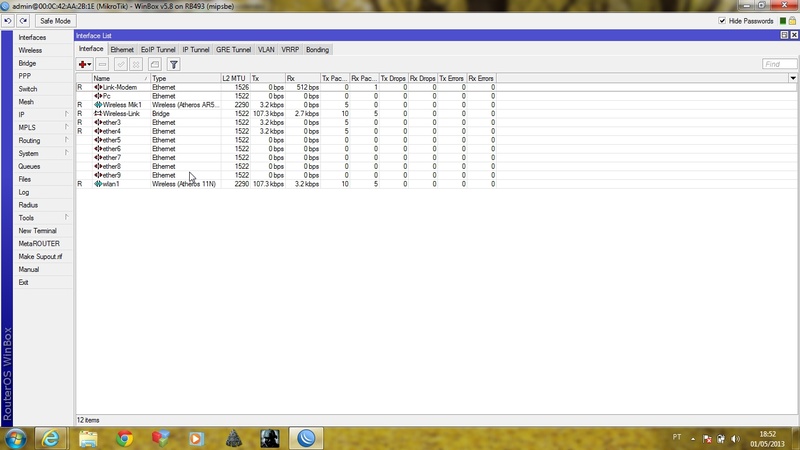
Task: Sort by the L2 MTU column header
Action: click(x=235, y=78)
